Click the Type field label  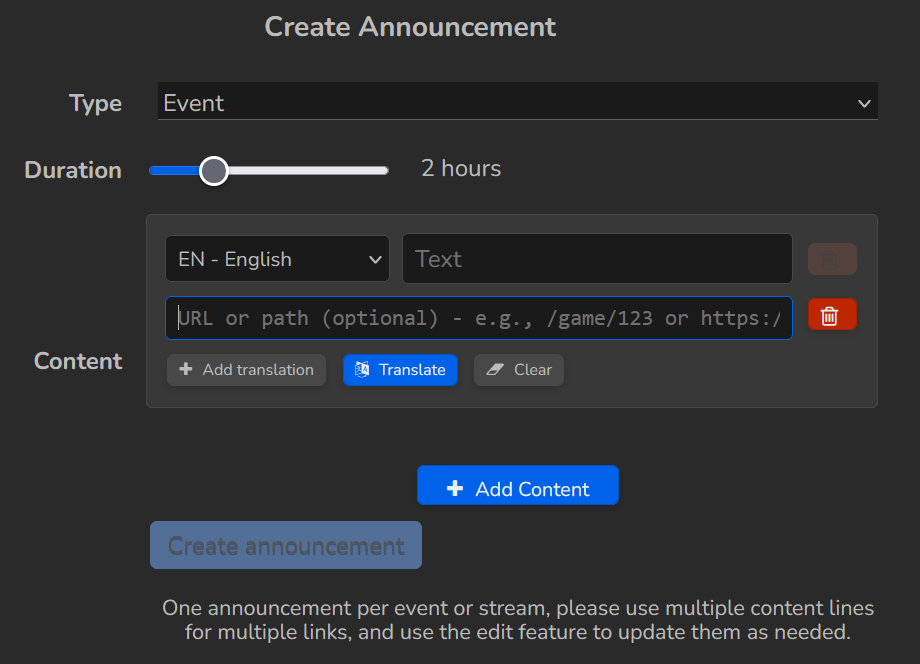click(x=95, y=104)
